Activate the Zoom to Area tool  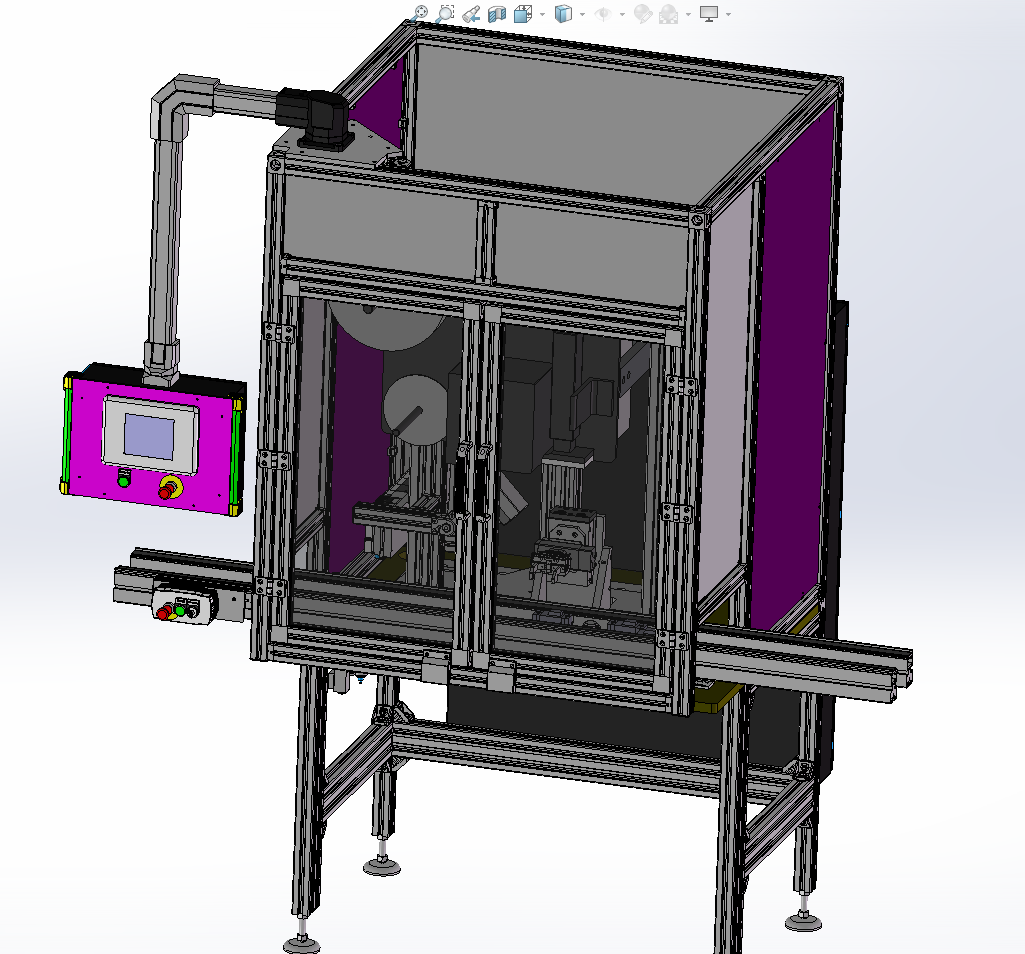point(445,13)
